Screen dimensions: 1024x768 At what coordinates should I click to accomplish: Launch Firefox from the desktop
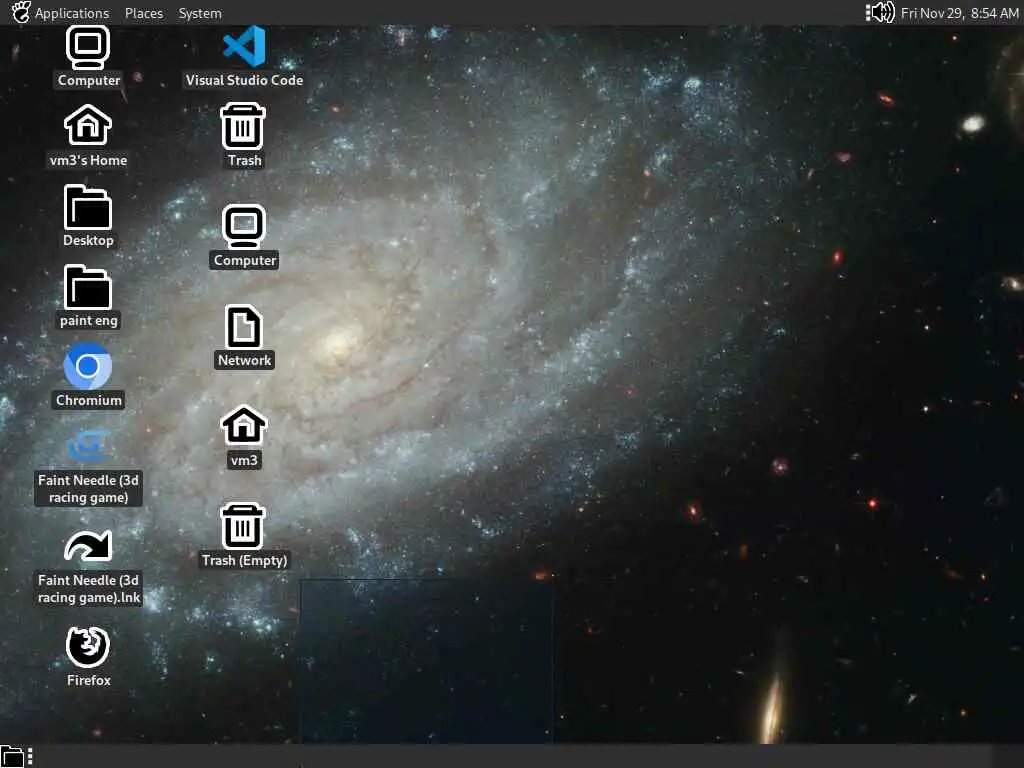click(x=88, y=647)
